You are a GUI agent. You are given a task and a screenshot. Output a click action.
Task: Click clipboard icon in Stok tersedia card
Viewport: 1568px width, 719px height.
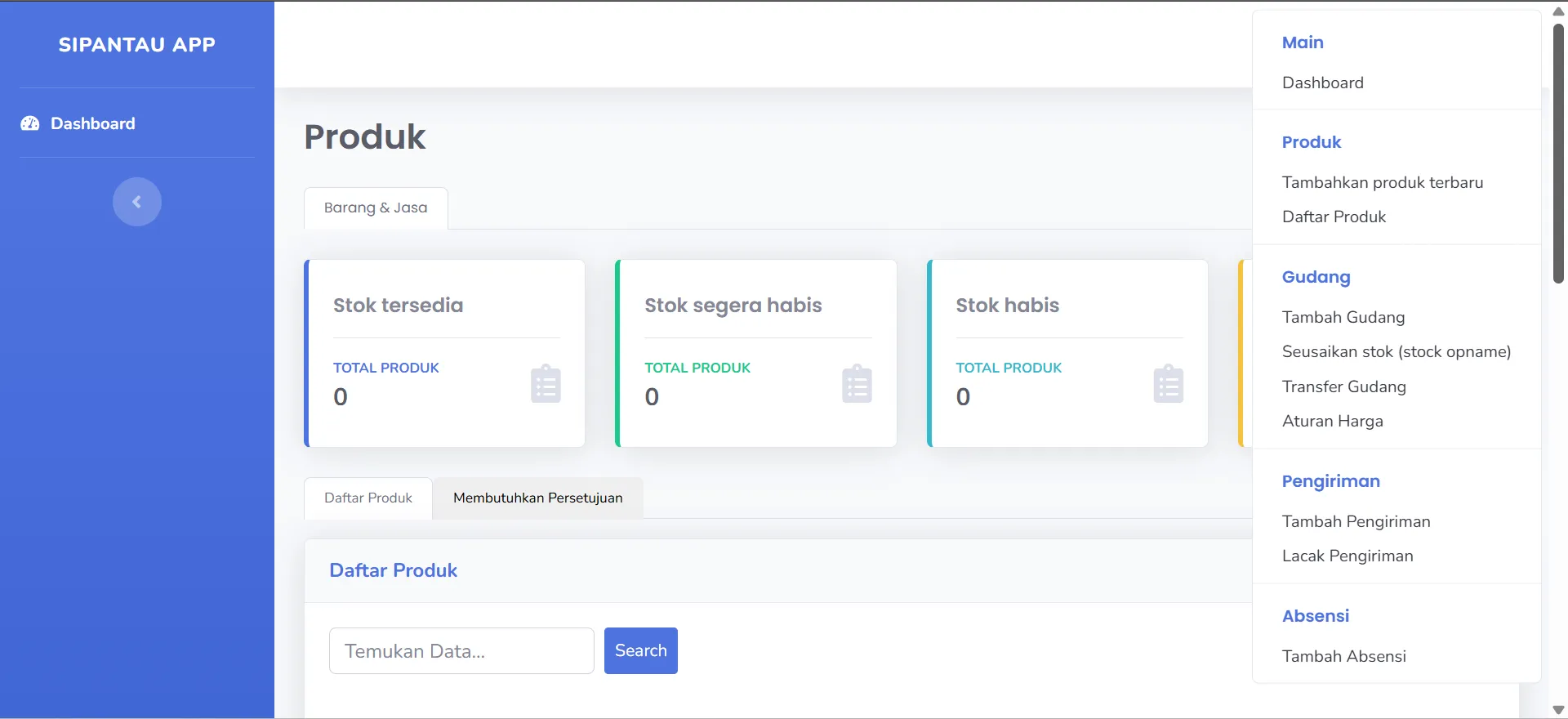[x=546, y=384]
